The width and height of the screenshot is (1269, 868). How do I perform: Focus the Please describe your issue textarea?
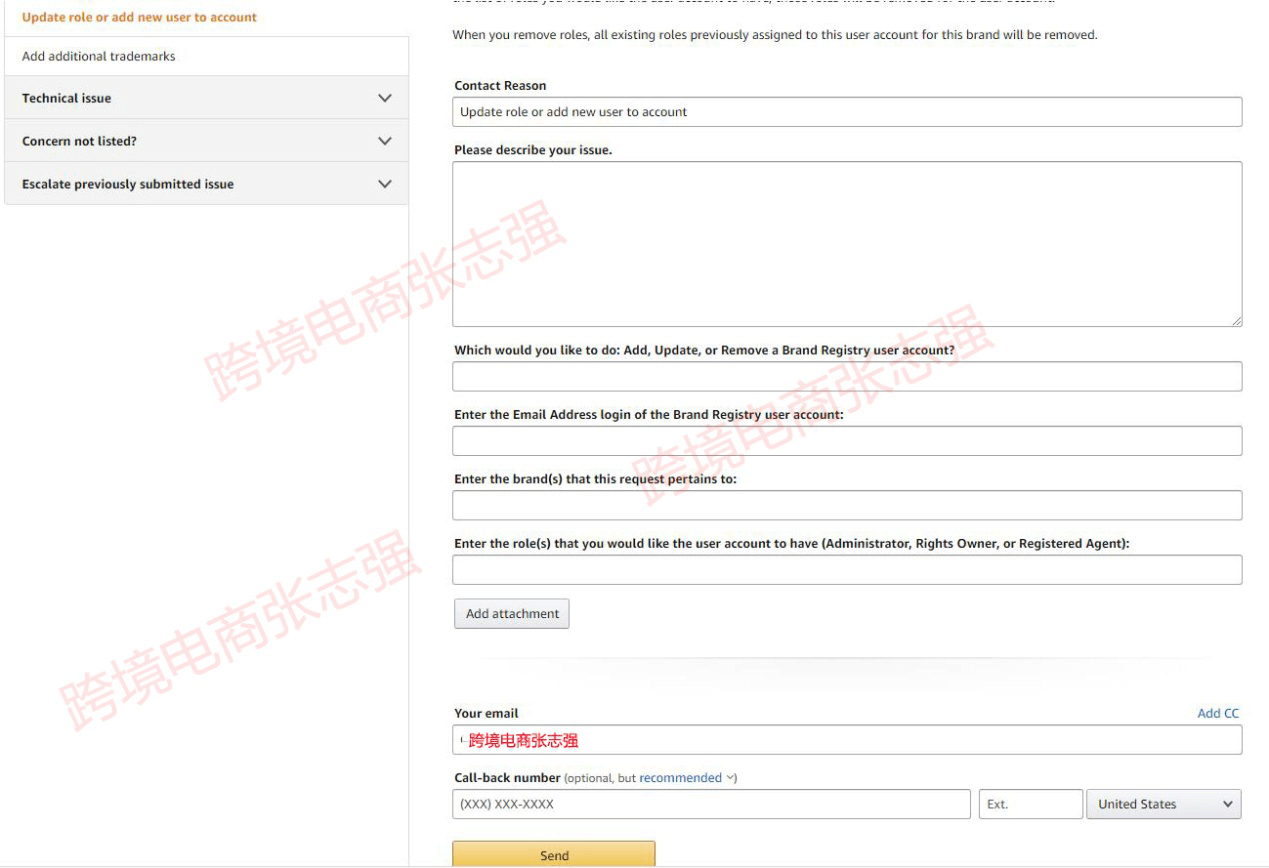point(846,244)
